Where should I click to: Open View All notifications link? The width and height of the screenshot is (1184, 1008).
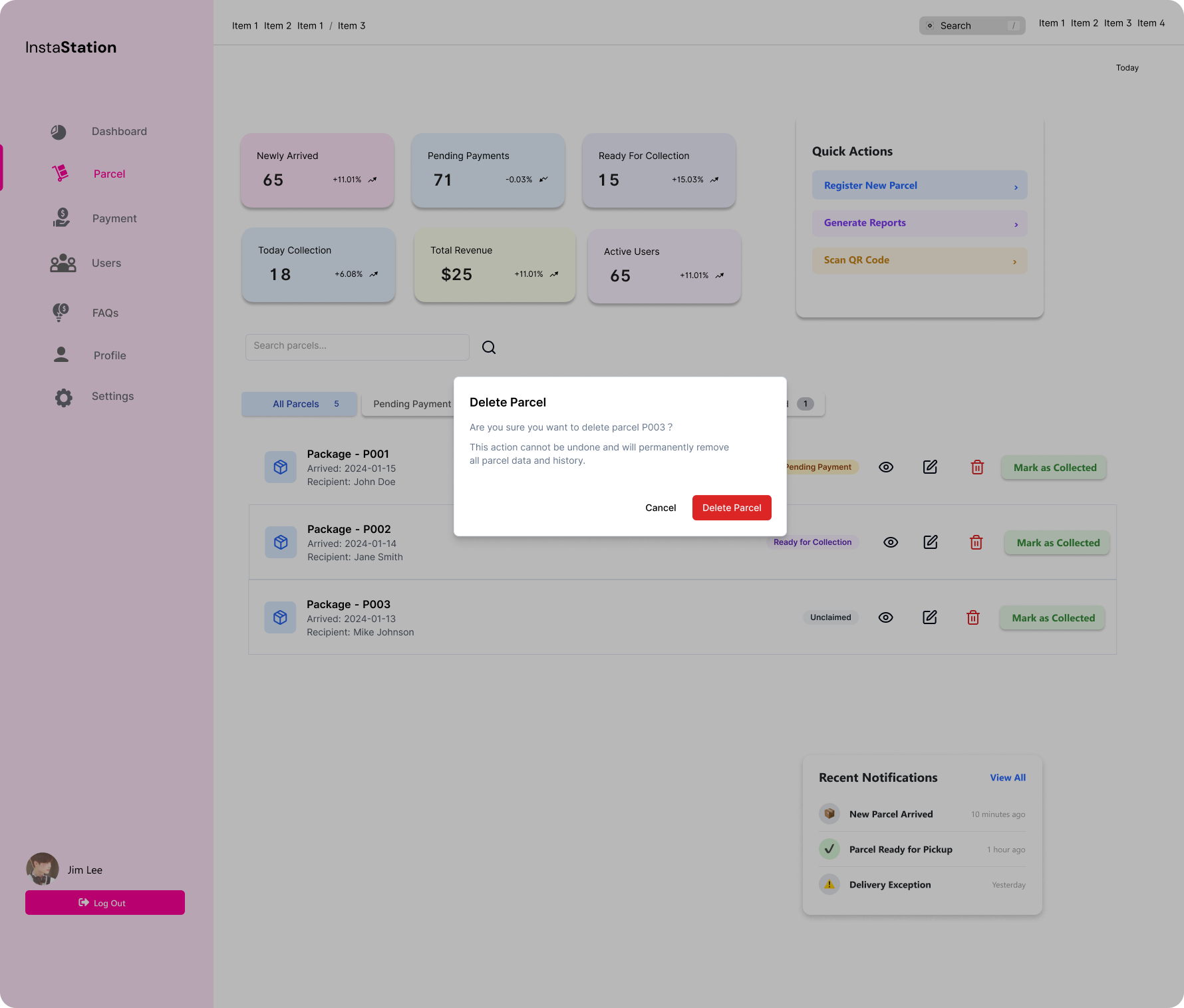[x=1007, y=778]
